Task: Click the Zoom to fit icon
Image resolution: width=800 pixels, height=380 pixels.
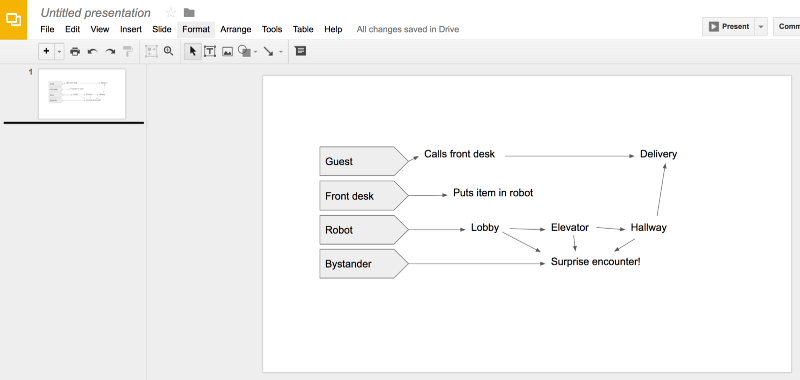Action: point(152,52)
